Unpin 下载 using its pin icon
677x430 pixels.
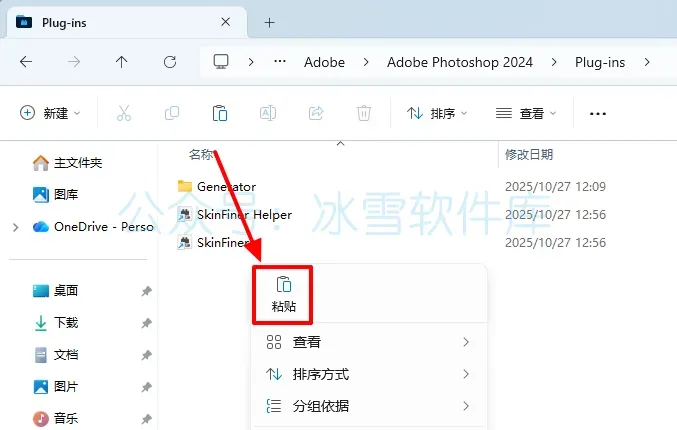146,323
